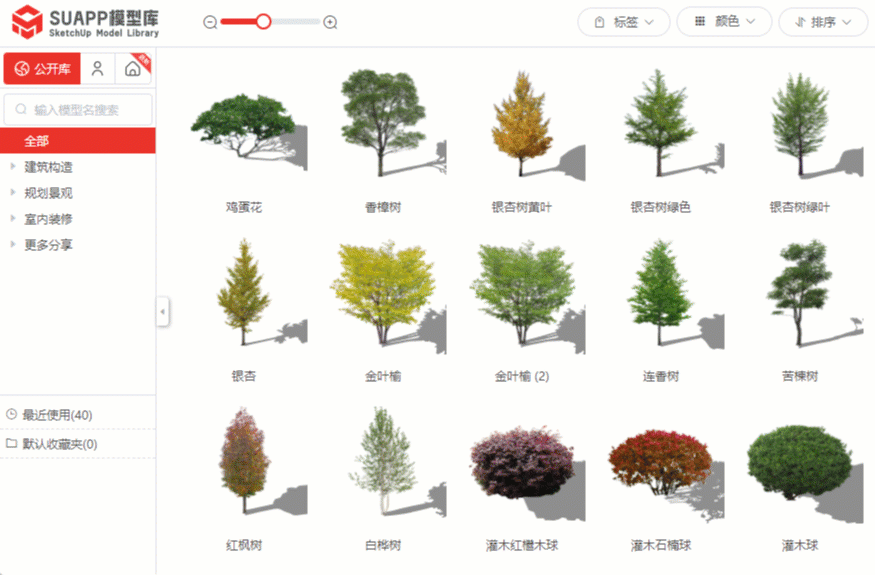The height and width of the screenshot is (575, 875).
Task: Collapse the sidebar with the arrow handle
Action: pyautogui.click(x=162, y=312)
